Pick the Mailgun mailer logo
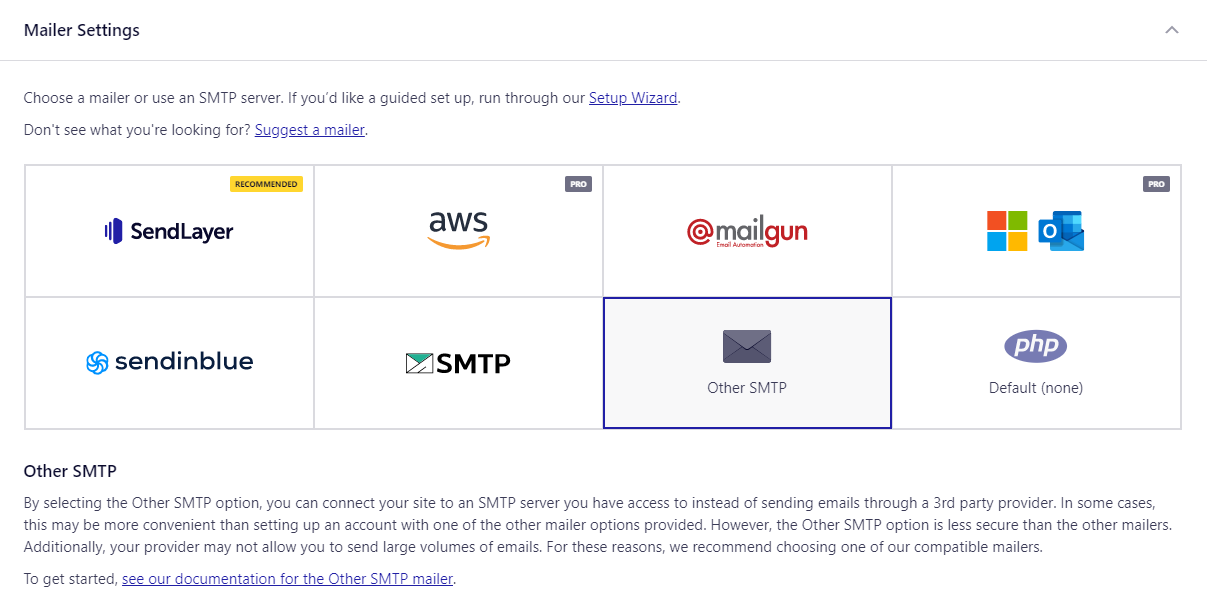 747,231
